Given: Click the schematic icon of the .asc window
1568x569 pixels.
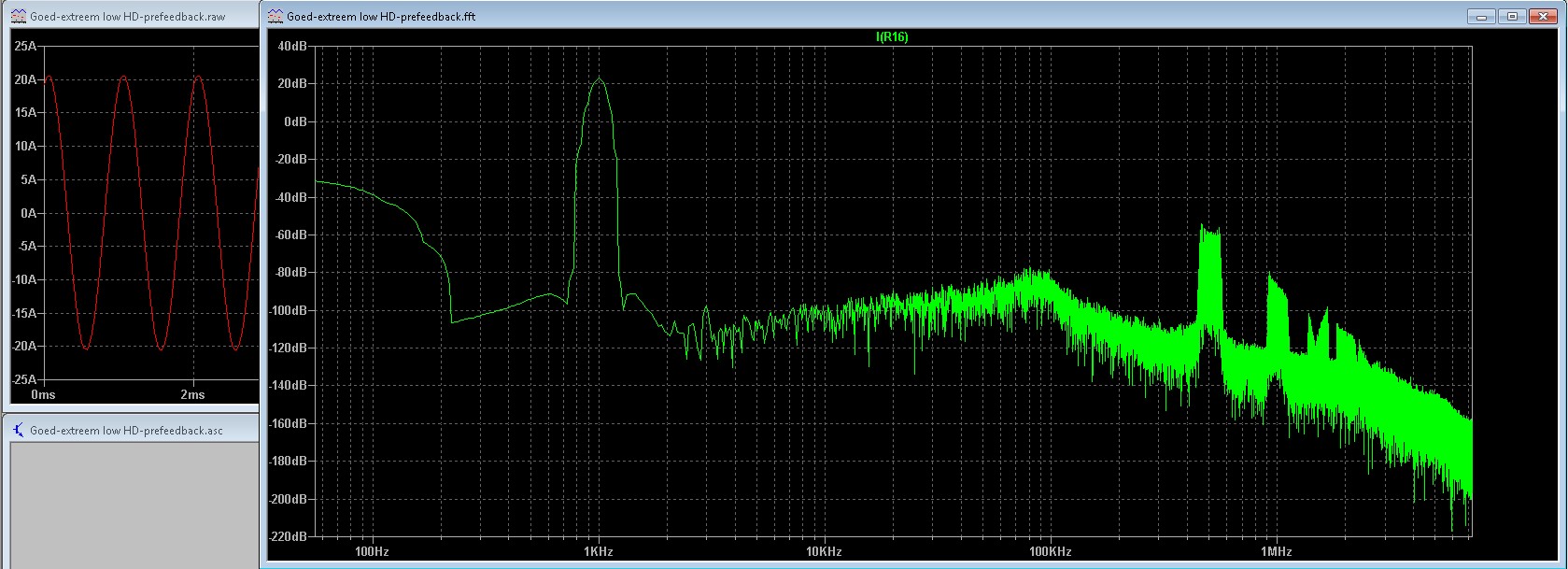Looking at the screenshot, I should [x=18, y=430].
